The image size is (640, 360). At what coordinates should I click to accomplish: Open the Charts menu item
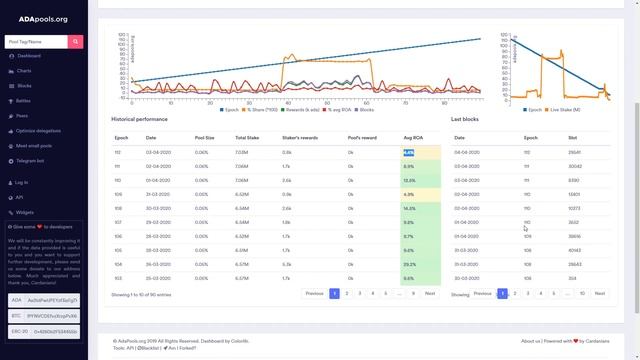coord(24,71)
